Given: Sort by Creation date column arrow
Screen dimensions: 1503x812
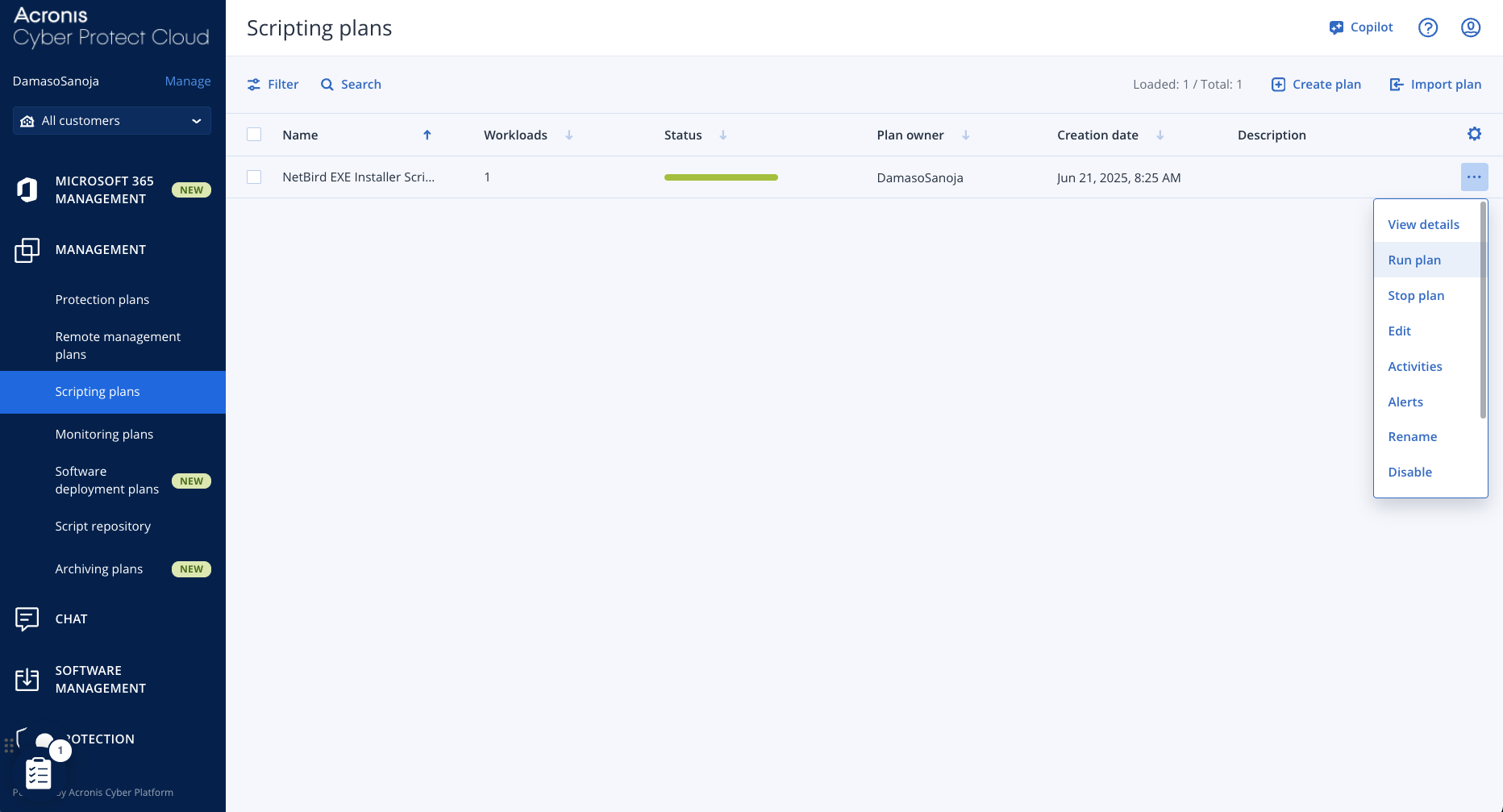Looking at the screenshot, I should pos(1160,135).
